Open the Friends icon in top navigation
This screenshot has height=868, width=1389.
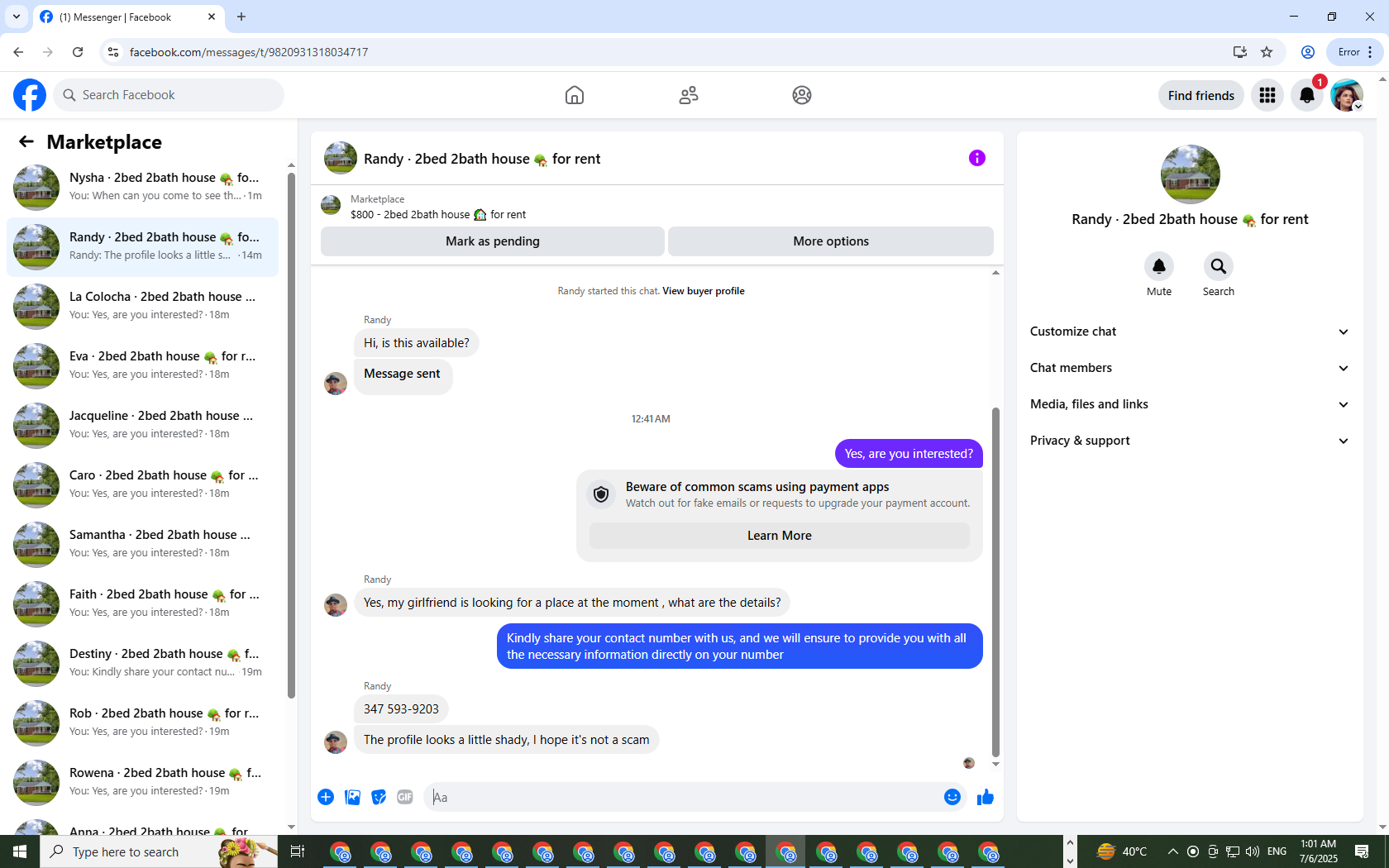coord(689,95)
